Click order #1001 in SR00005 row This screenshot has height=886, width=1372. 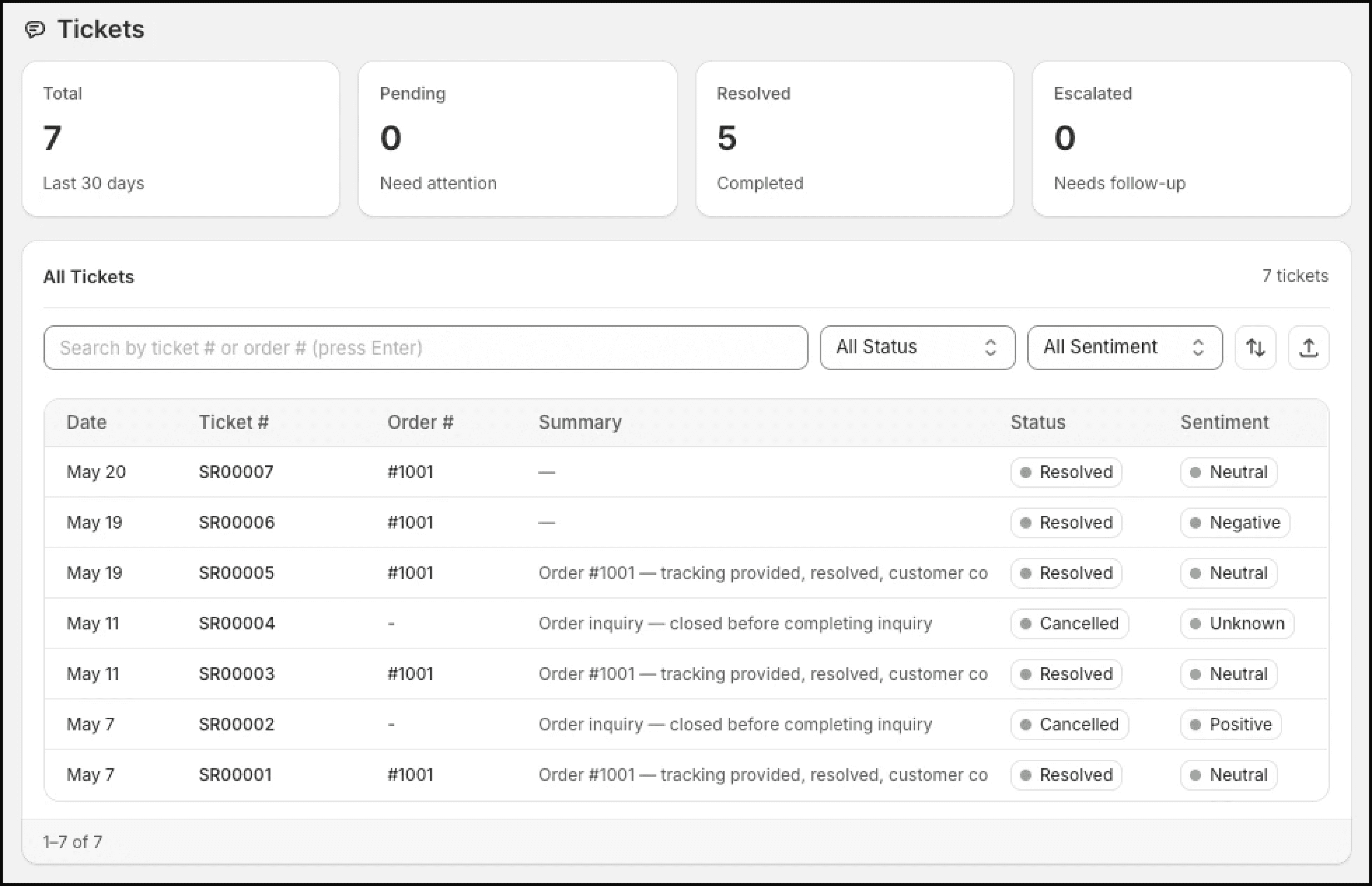click(410, 573)
